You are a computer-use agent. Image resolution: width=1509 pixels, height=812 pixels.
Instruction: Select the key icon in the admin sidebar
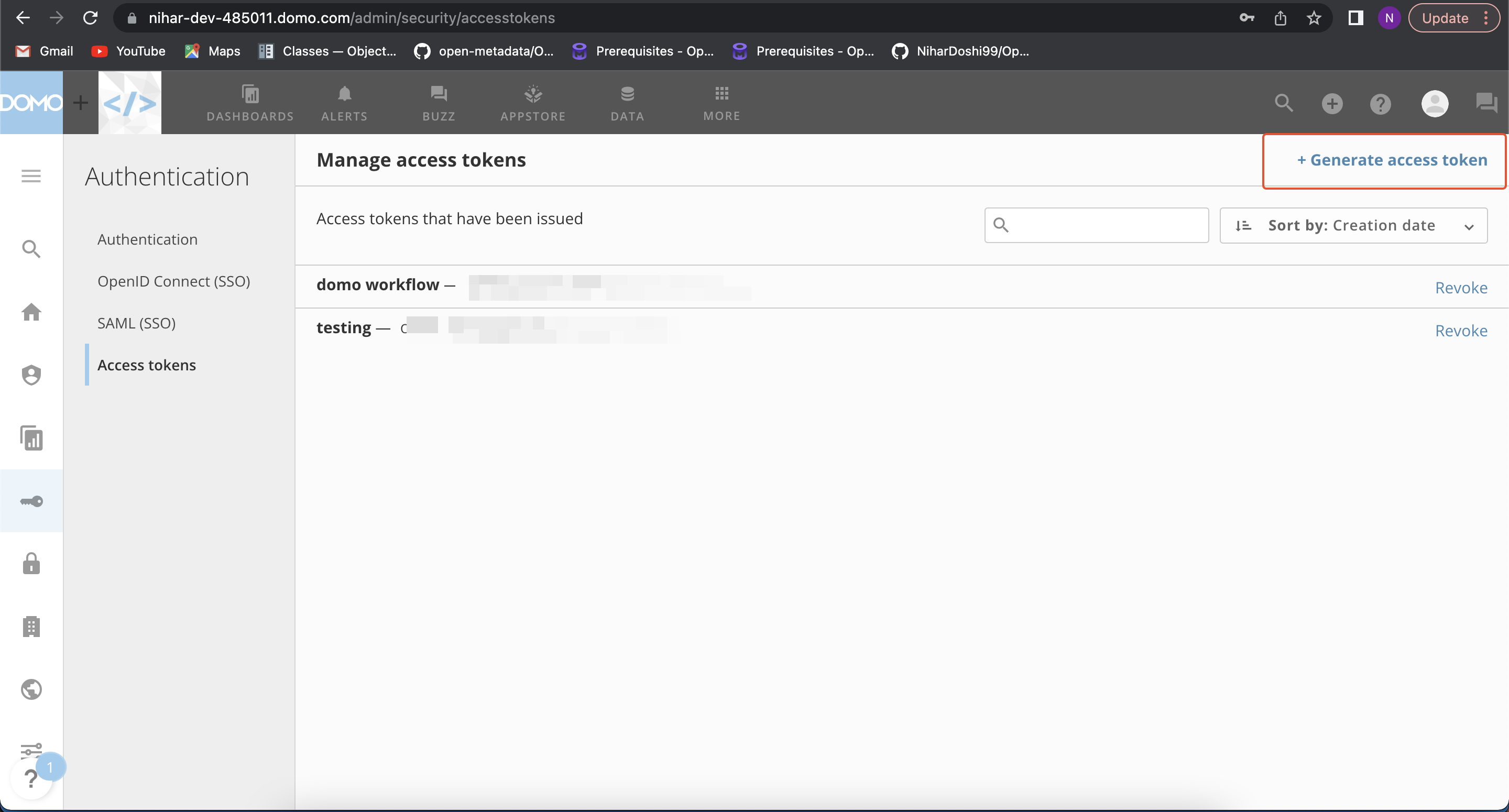pos(31,501)
